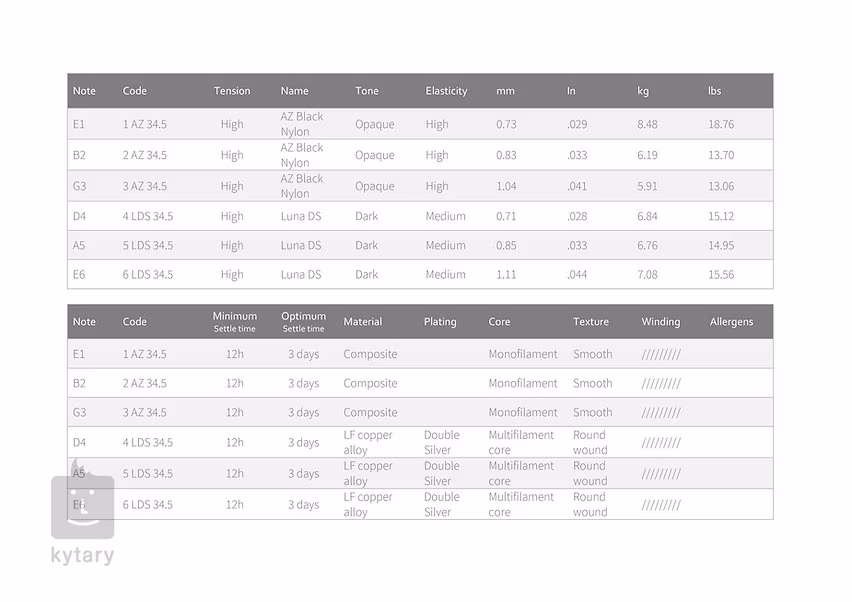This screenshot has width=852, height=602.
Task: Select the Tone column header
Action: 367,91
